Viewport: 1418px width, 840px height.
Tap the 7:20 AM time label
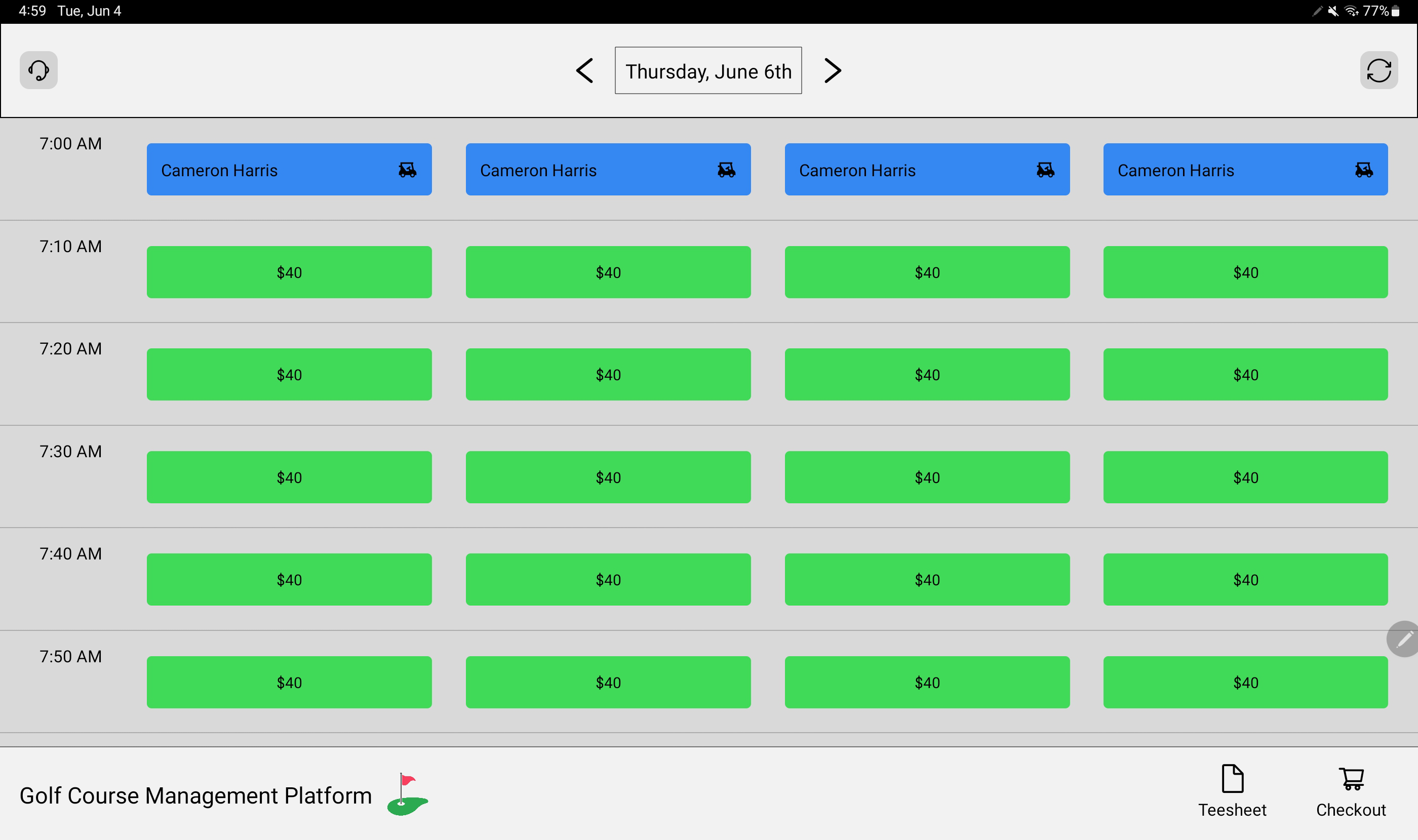coord(71,349)
